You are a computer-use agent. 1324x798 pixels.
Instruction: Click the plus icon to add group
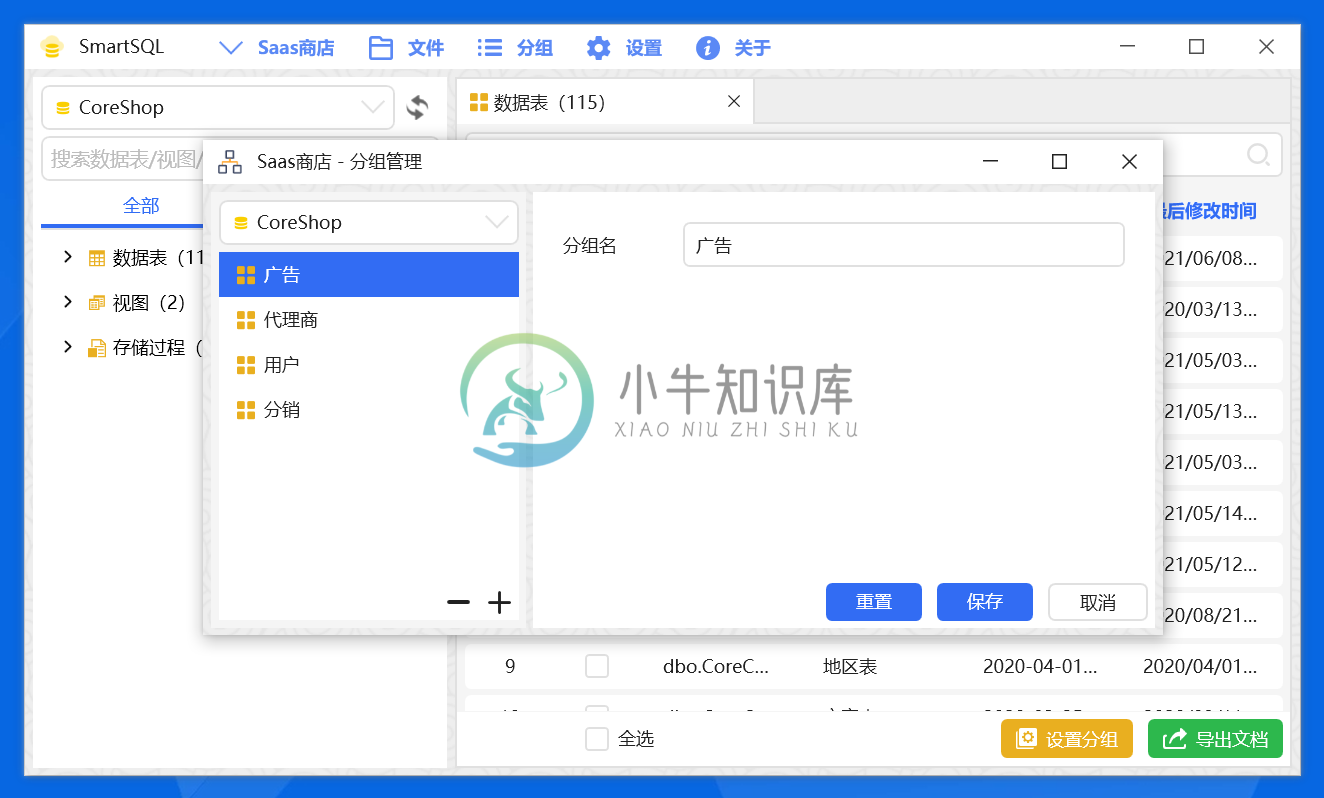499,602
